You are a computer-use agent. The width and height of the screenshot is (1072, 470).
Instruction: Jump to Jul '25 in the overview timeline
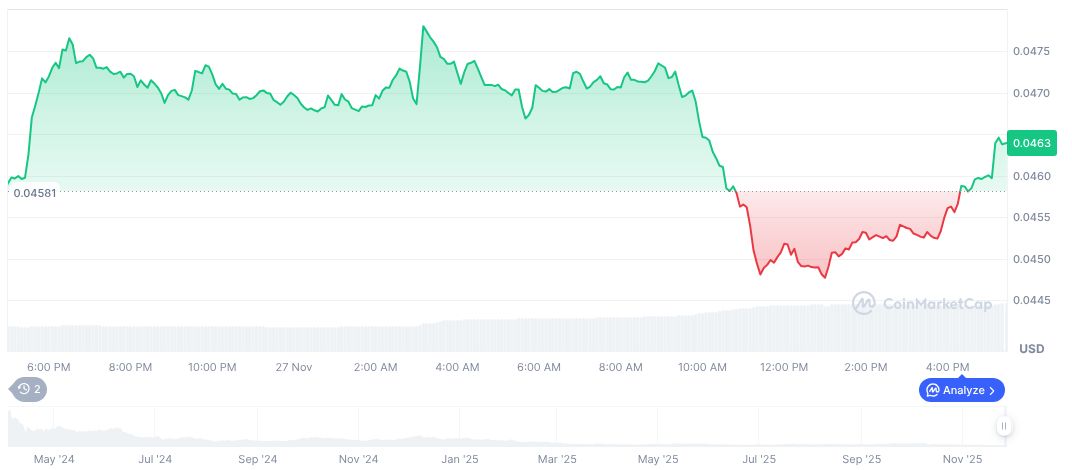click(x=760, y=460)
